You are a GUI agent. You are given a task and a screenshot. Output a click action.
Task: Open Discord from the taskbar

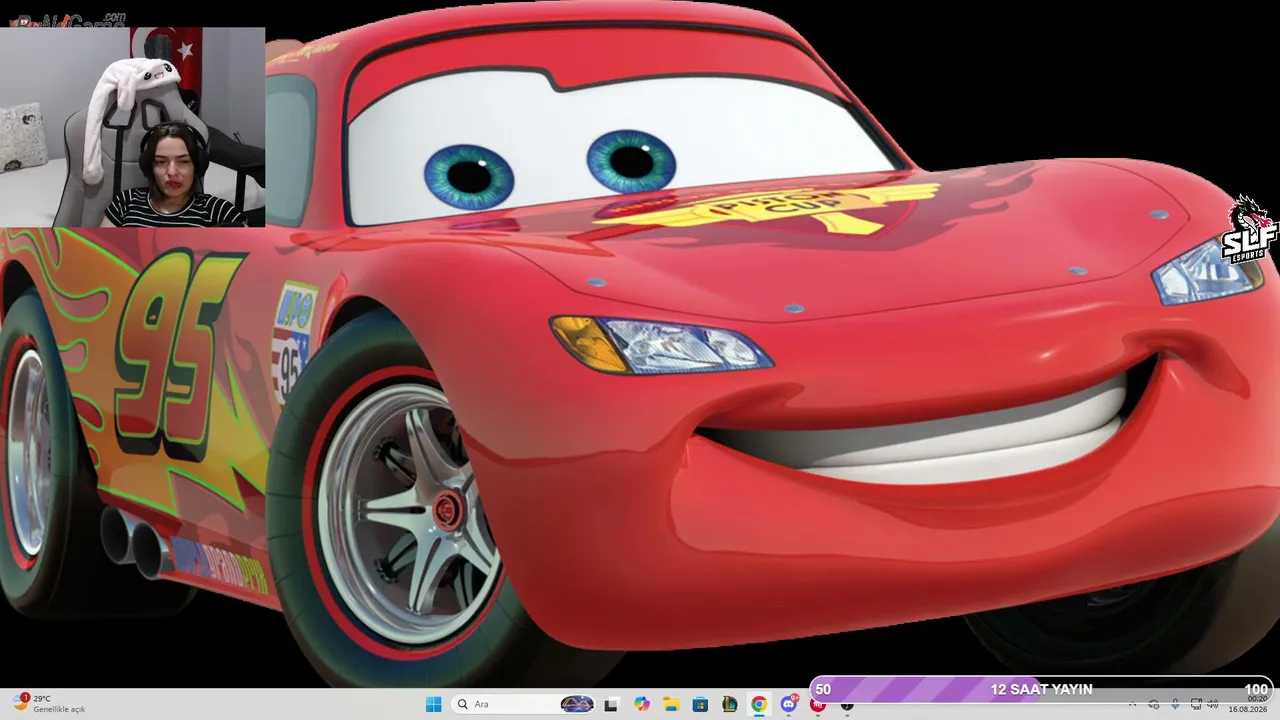pyautogui.click(x=789, y=704)
